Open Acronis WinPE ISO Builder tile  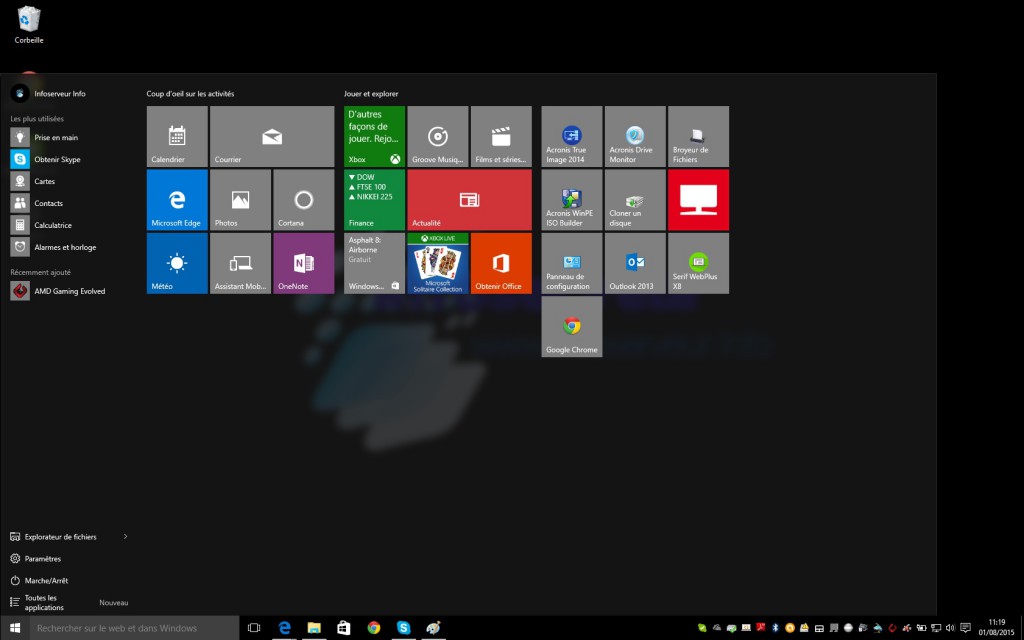click(571, 200)
